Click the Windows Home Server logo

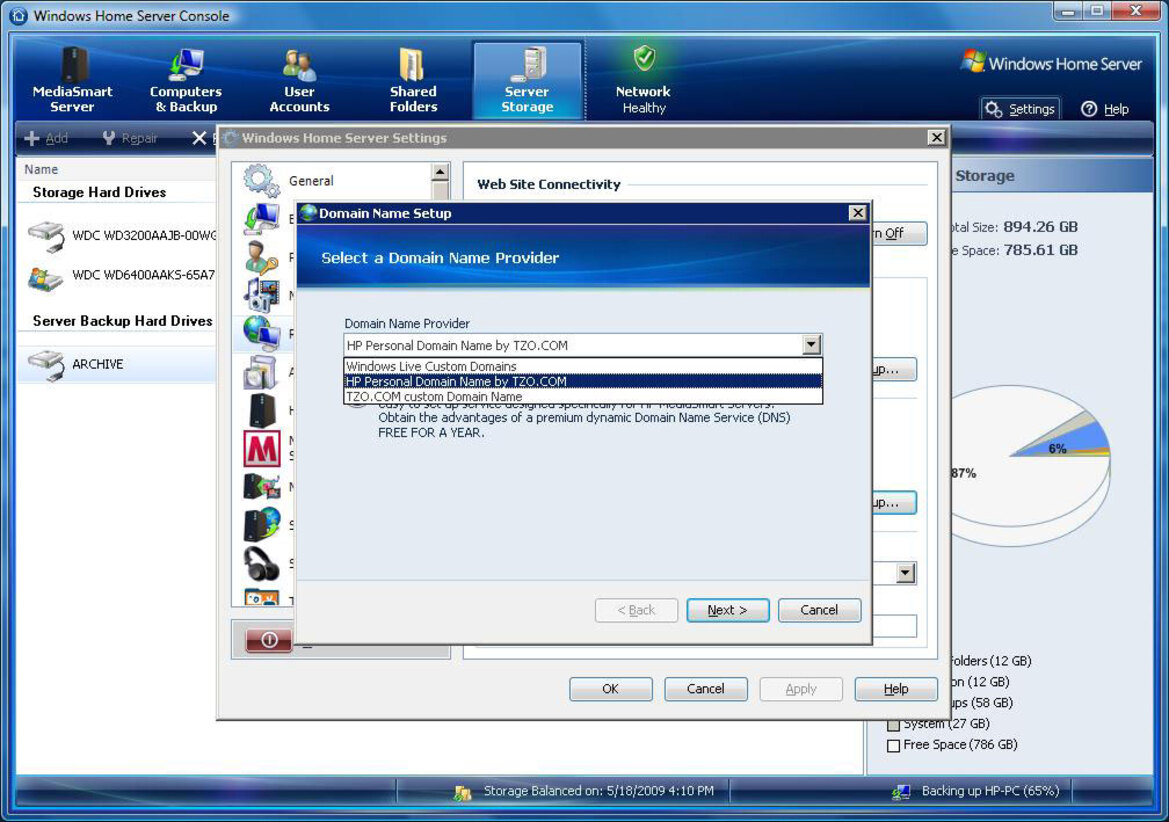click(x=1051, y=63)
